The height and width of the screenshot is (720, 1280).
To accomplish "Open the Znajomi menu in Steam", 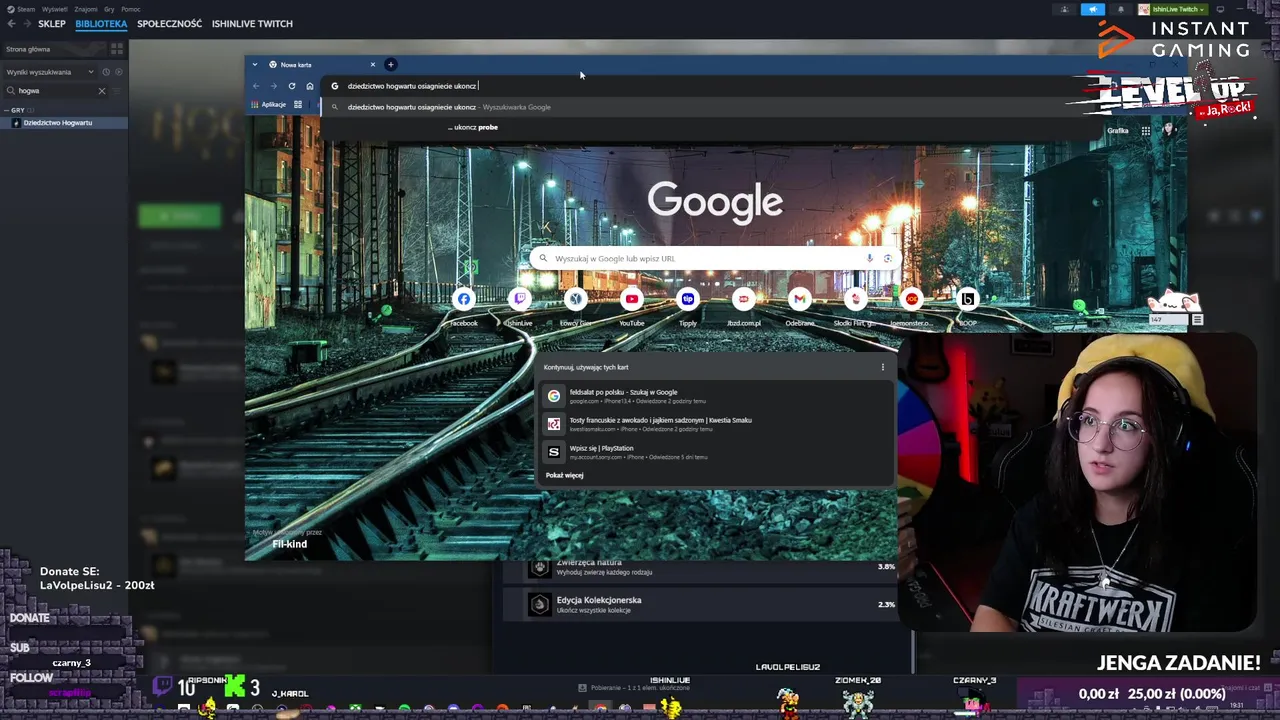I will 86,9.
